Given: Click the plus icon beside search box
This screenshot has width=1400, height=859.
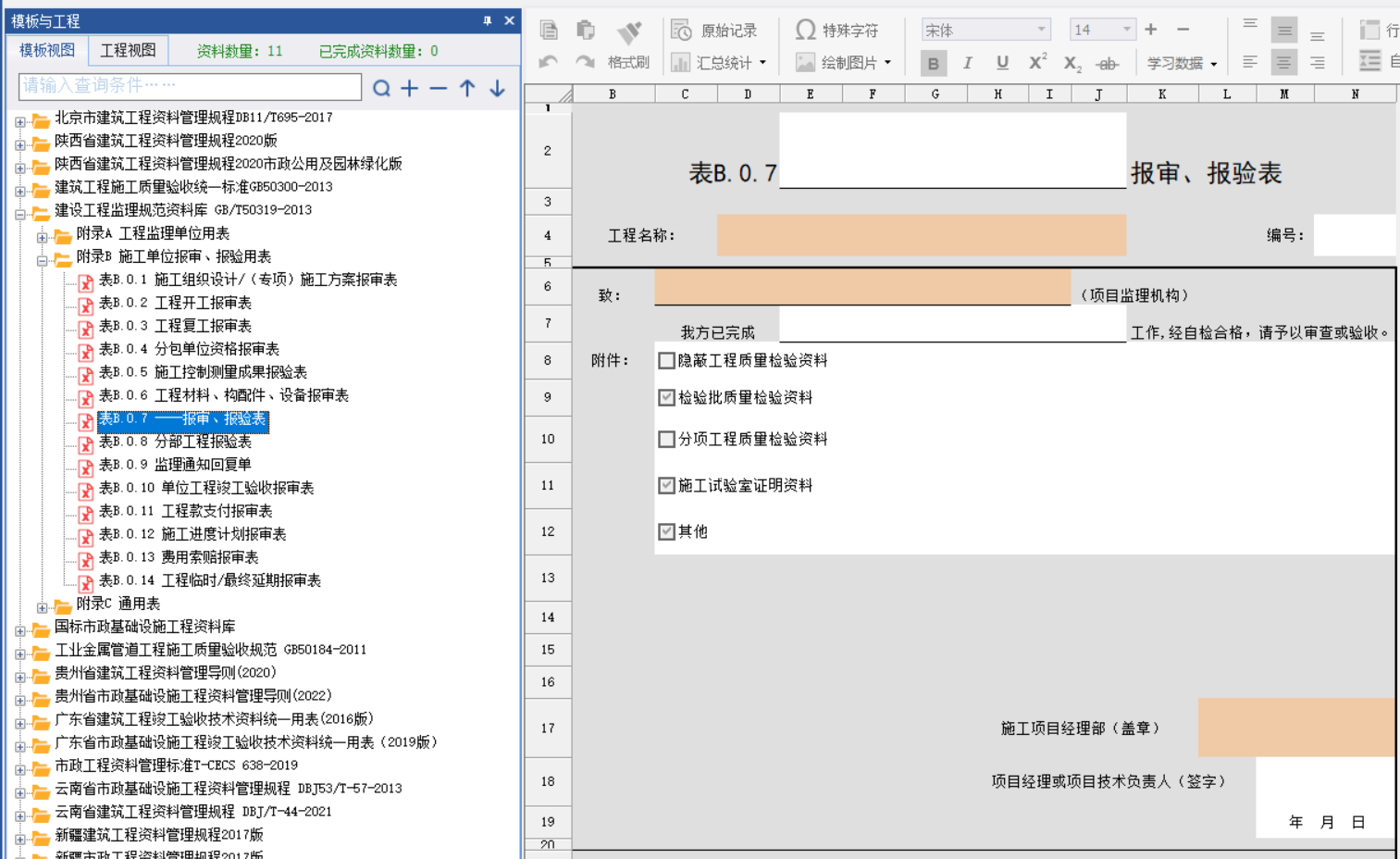Looking at the screenshot, I should coord(410,88).
